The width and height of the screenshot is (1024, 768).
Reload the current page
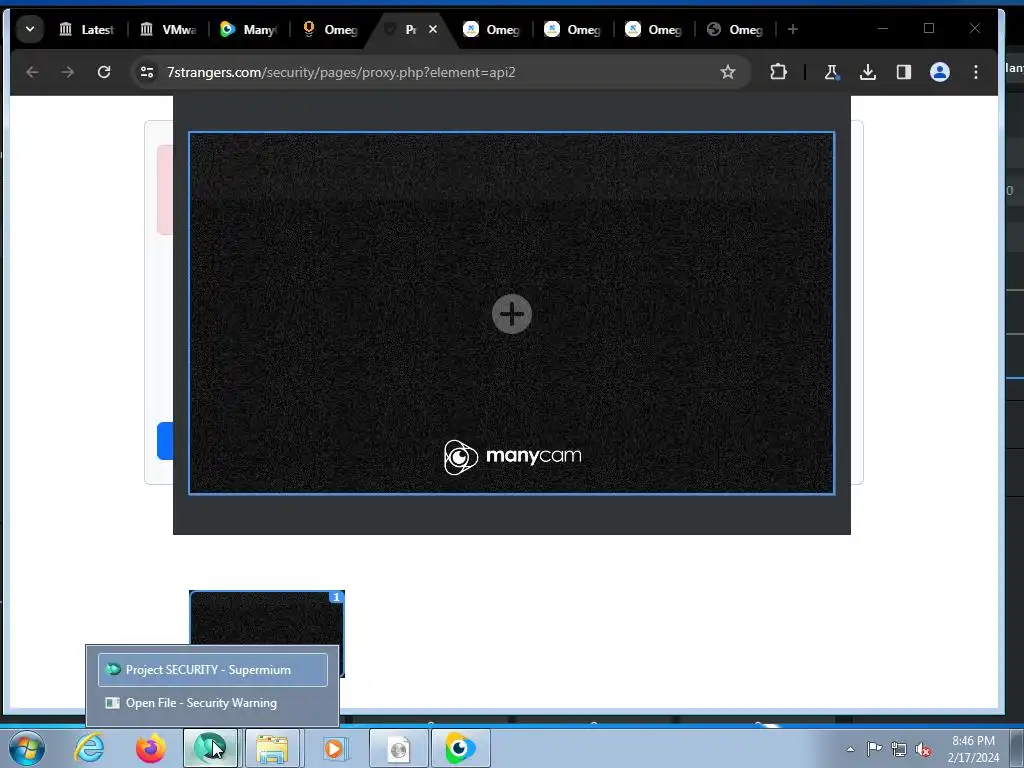104,72
